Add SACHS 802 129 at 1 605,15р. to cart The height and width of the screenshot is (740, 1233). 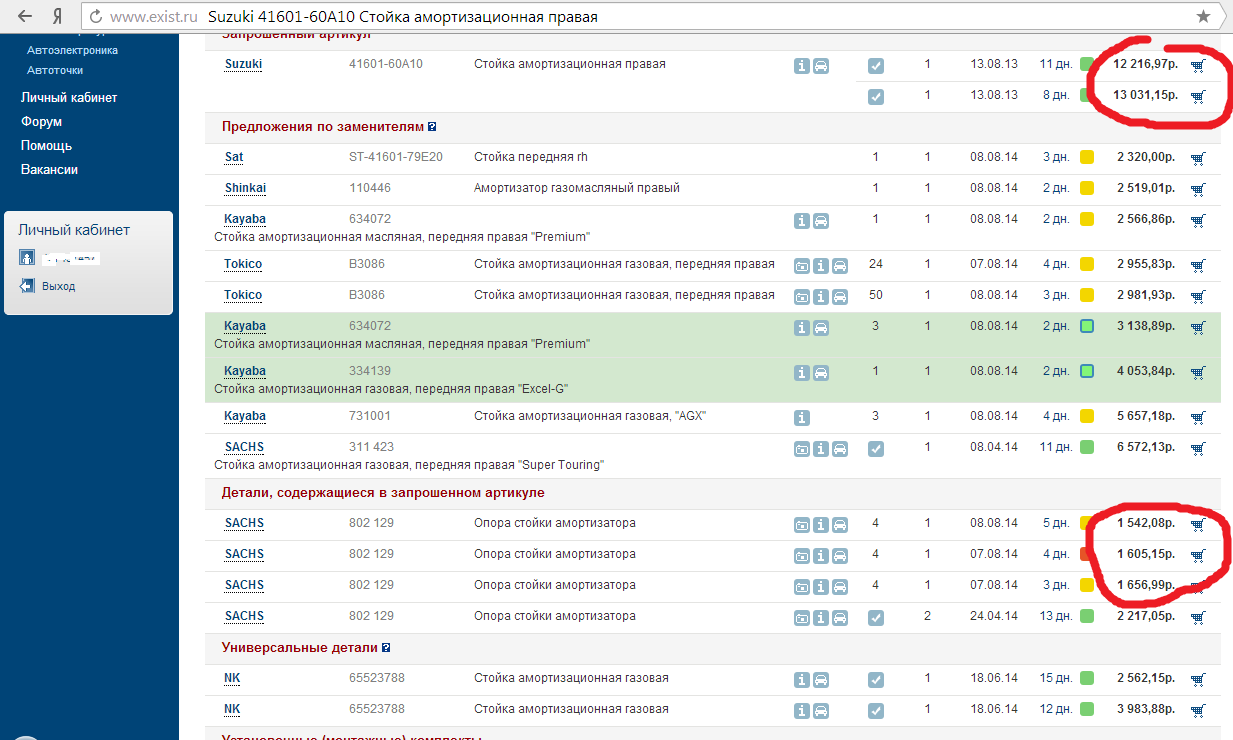1198,555
